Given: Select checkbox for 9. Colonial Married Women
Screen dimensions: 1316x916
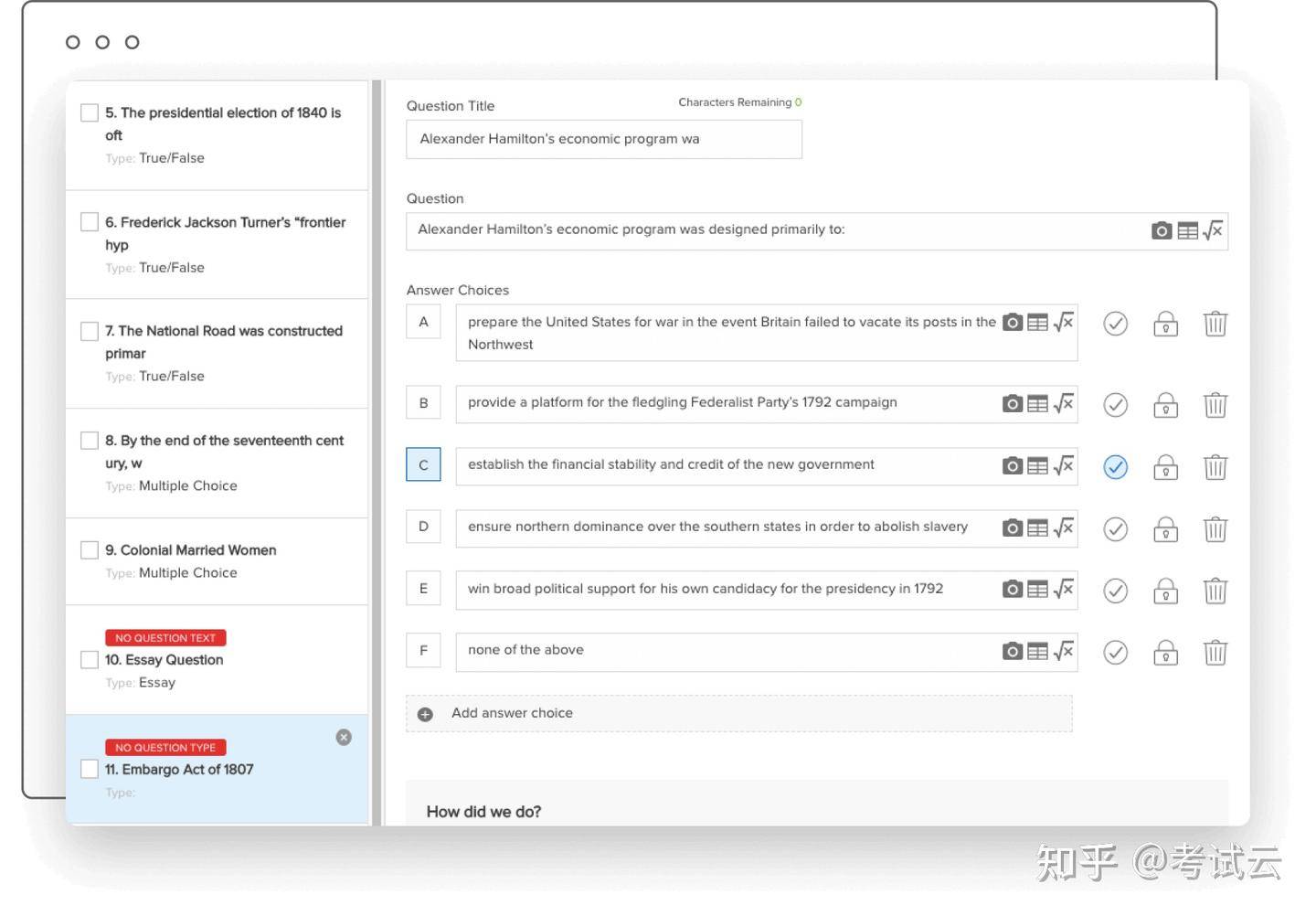Looking at the screenshot, I should [90, 549].
